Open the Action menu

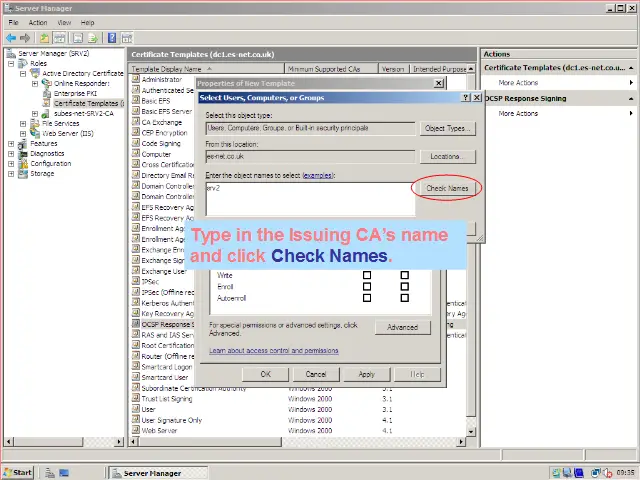(x=38, y=22)
